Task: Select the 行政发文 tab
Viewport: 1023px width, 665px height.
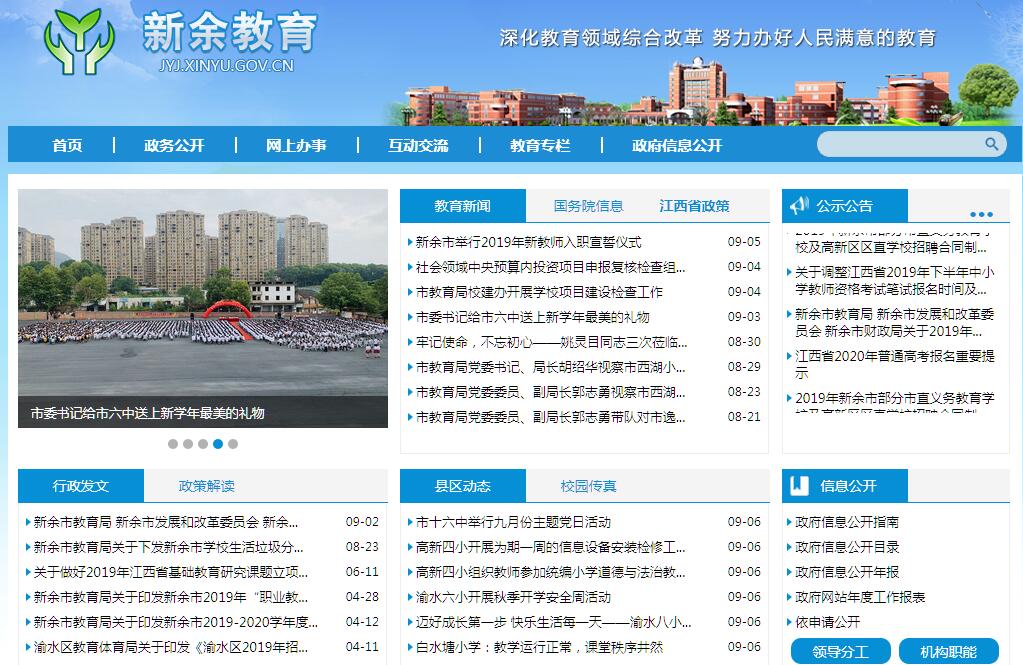Action: point(81,486)
